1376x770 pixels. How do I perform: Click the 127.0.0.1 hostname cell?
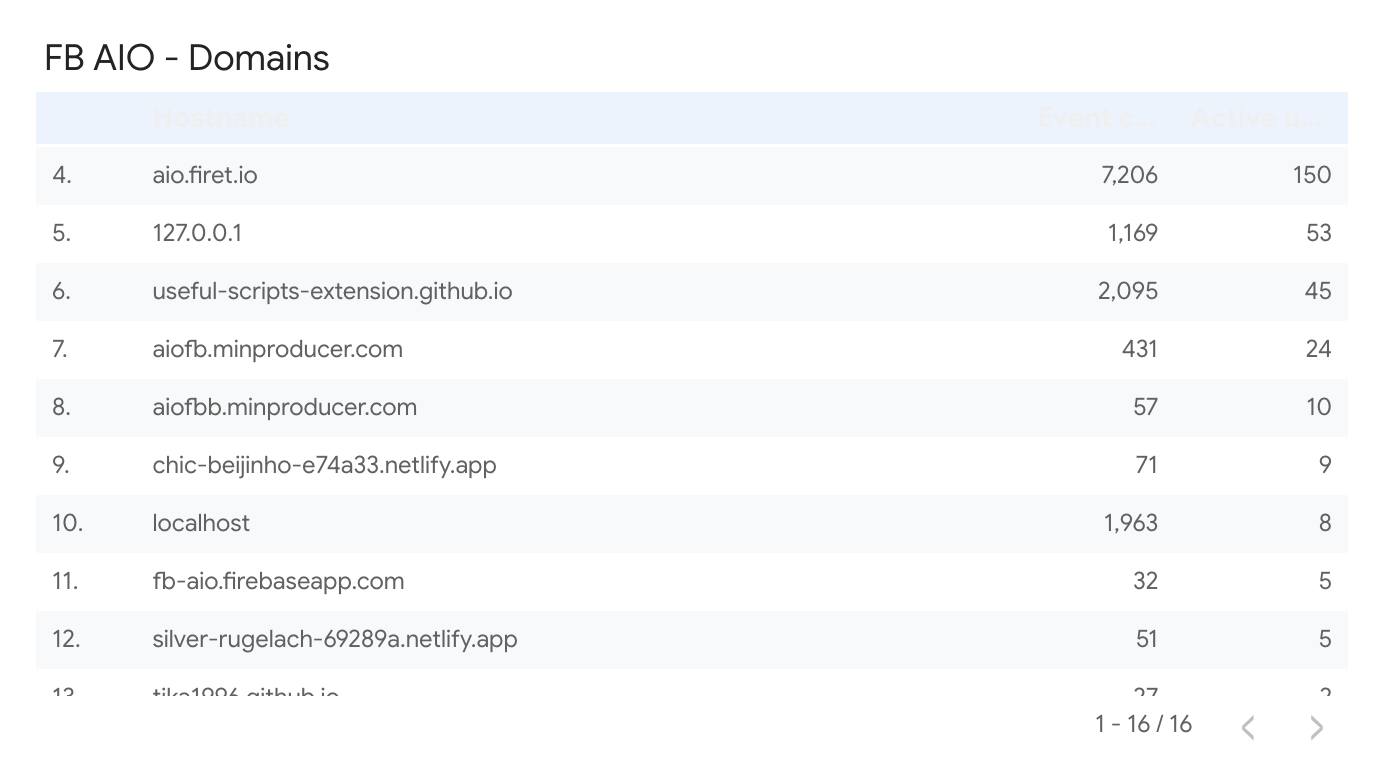(x=197, y=233)
